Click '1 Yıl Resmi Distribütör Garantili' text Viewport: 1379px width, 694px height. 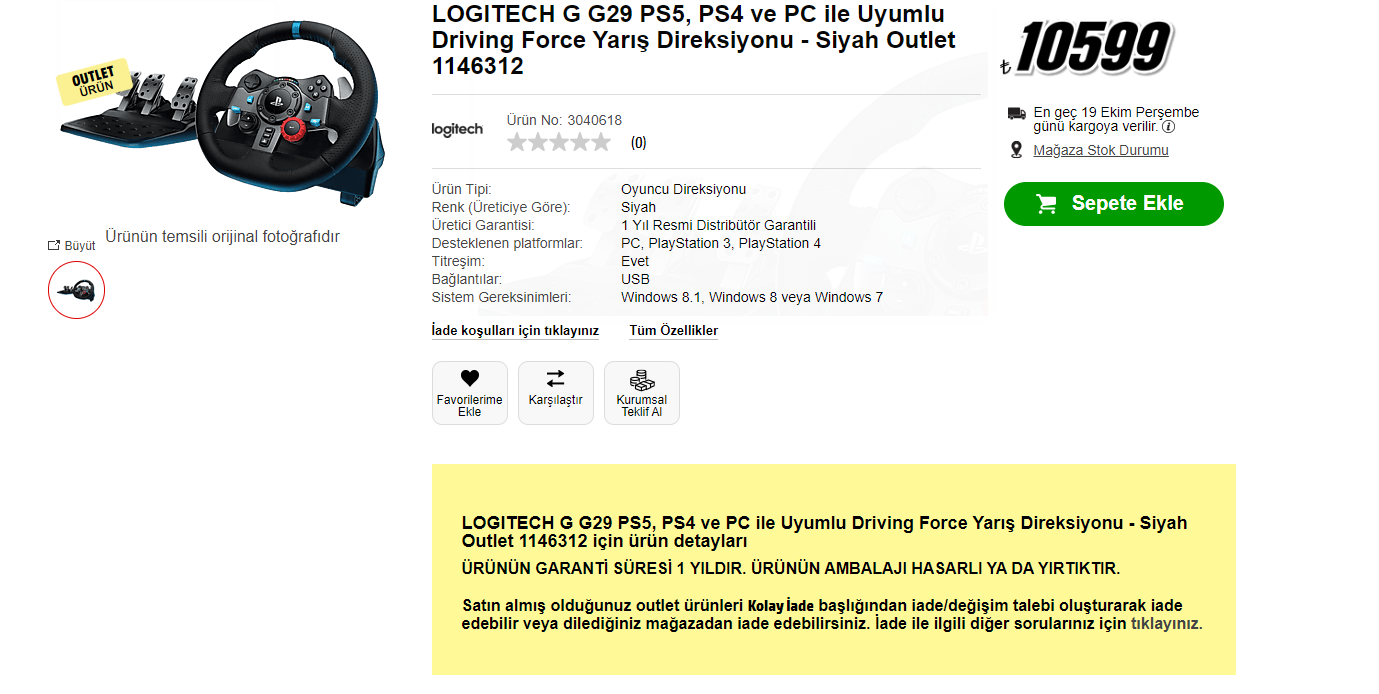tap(718, 225)
